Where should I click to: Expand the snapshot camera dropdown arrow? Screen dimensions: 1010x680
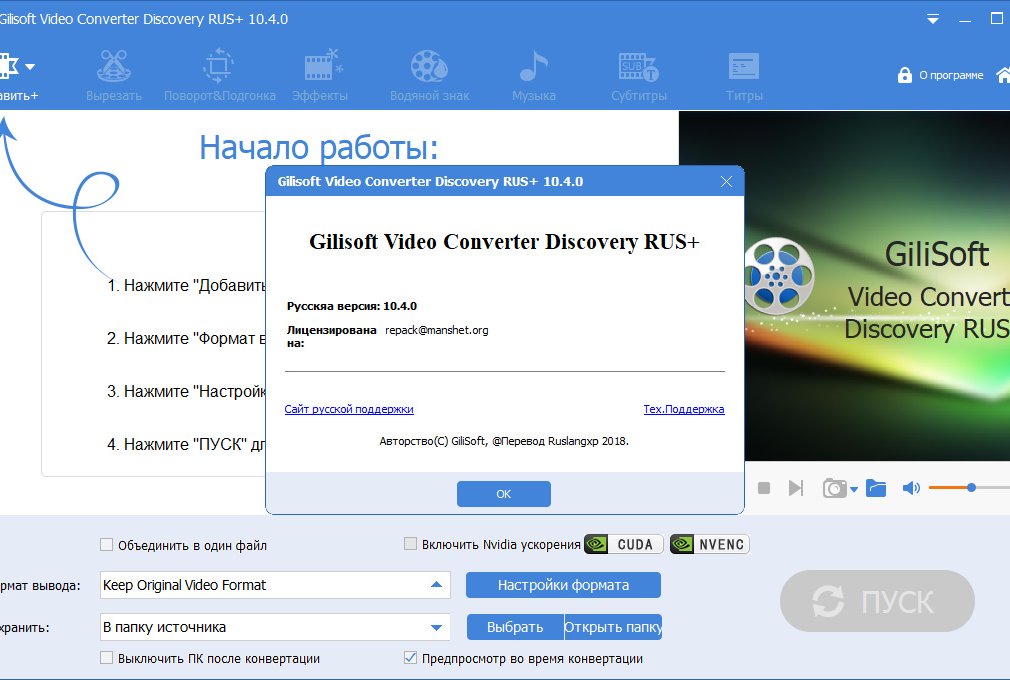854,489
